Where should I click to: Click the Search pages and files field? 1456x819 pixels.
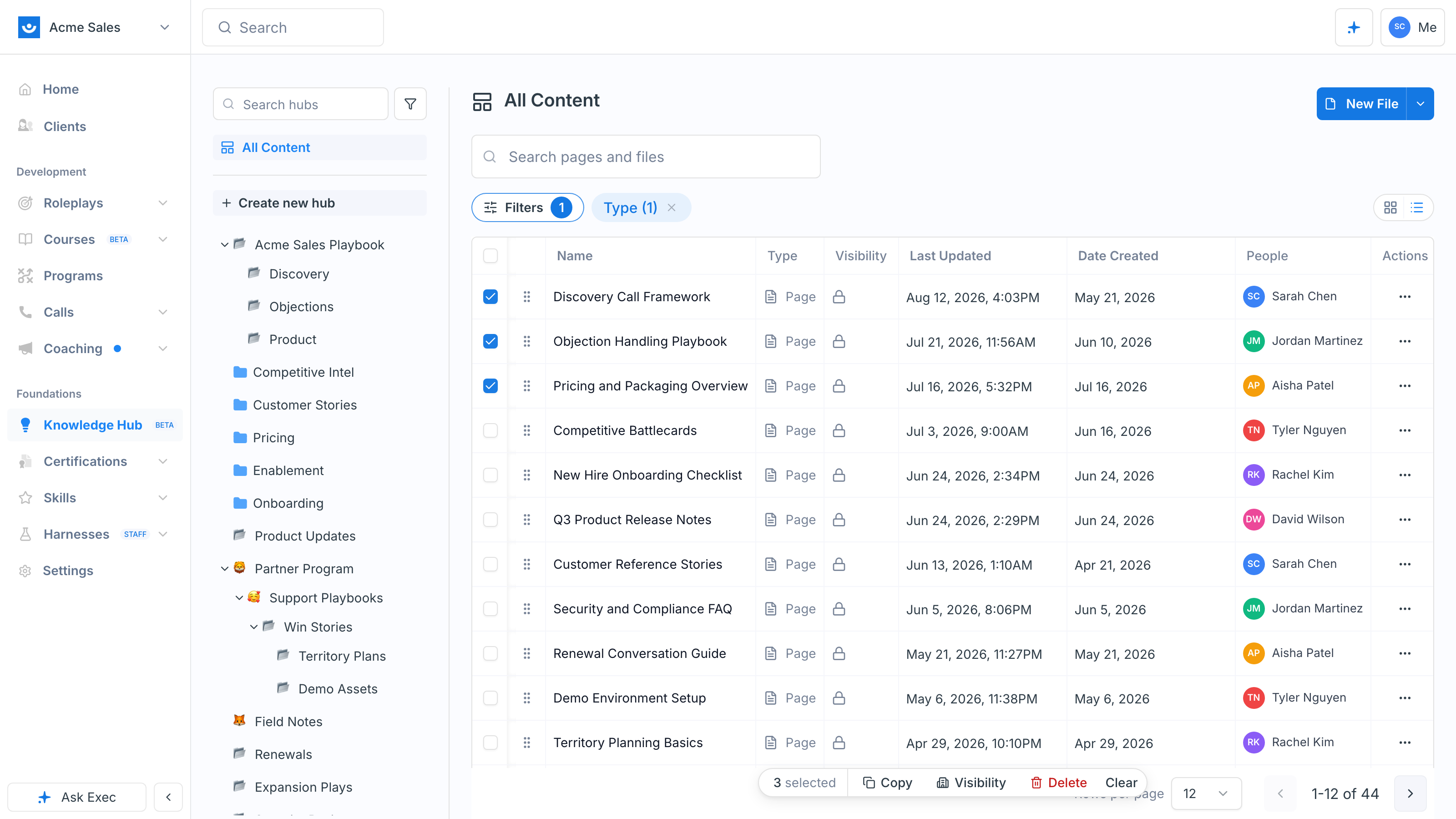[646, 157]
